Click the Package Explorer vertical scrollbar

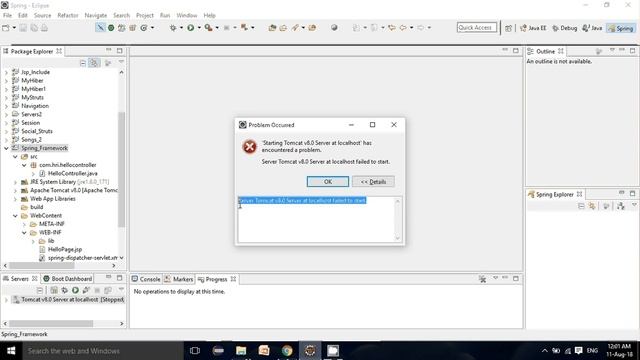coord(121,169)
